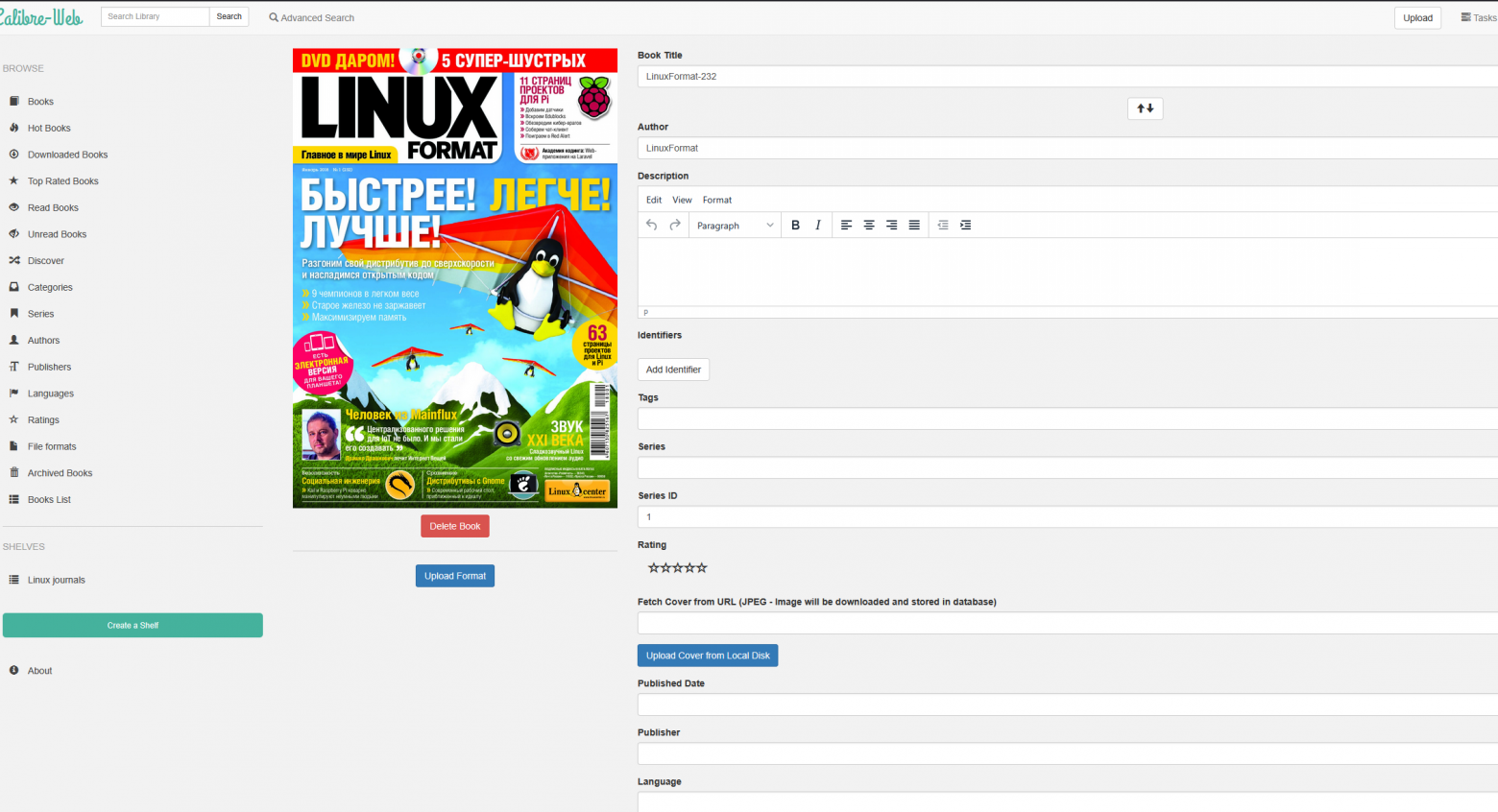
Task: Click the Categories inbox icon
Action: click(14, 287)
